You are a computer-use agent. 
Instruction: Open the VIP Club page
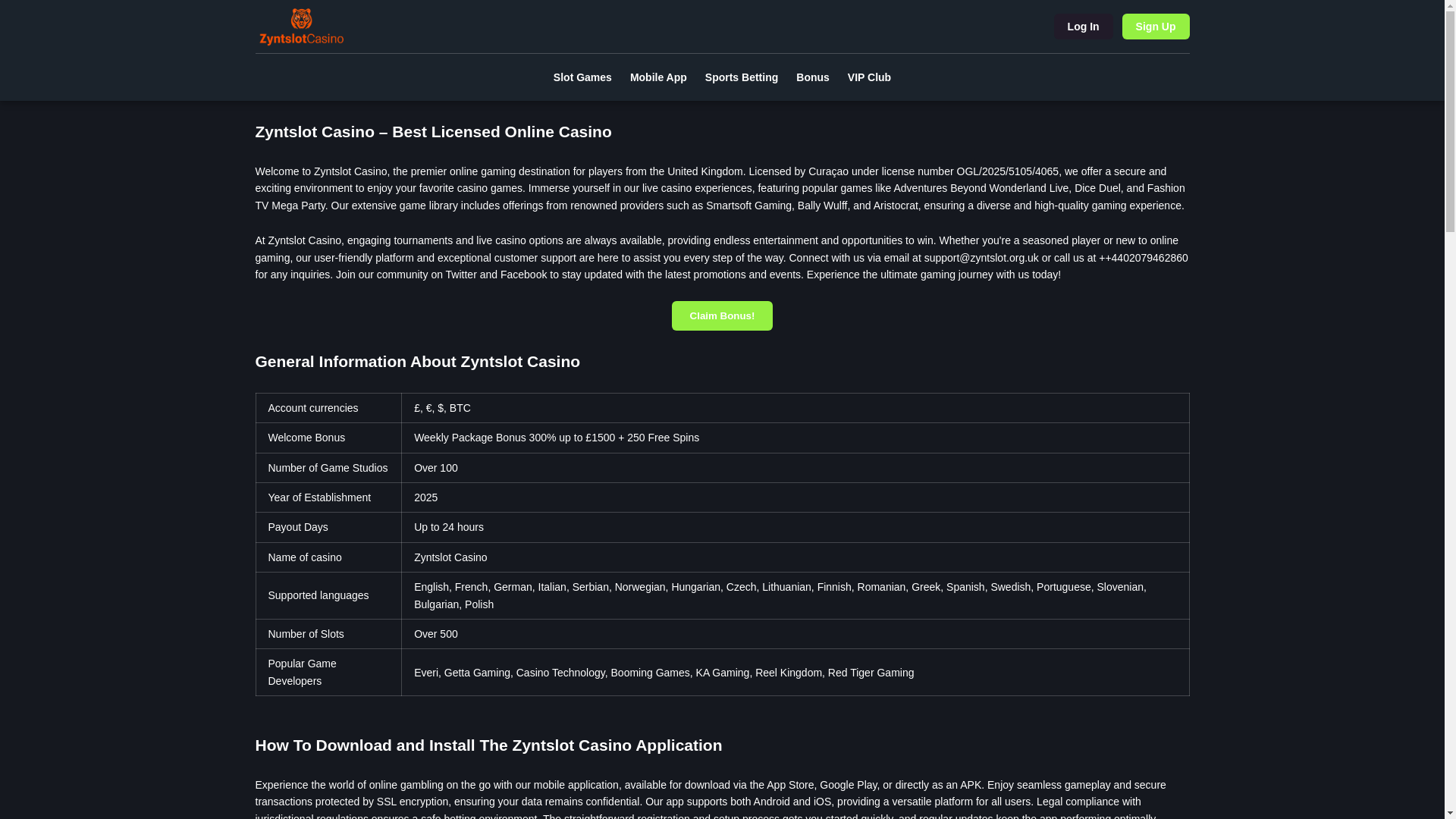(x=869, y=77)
